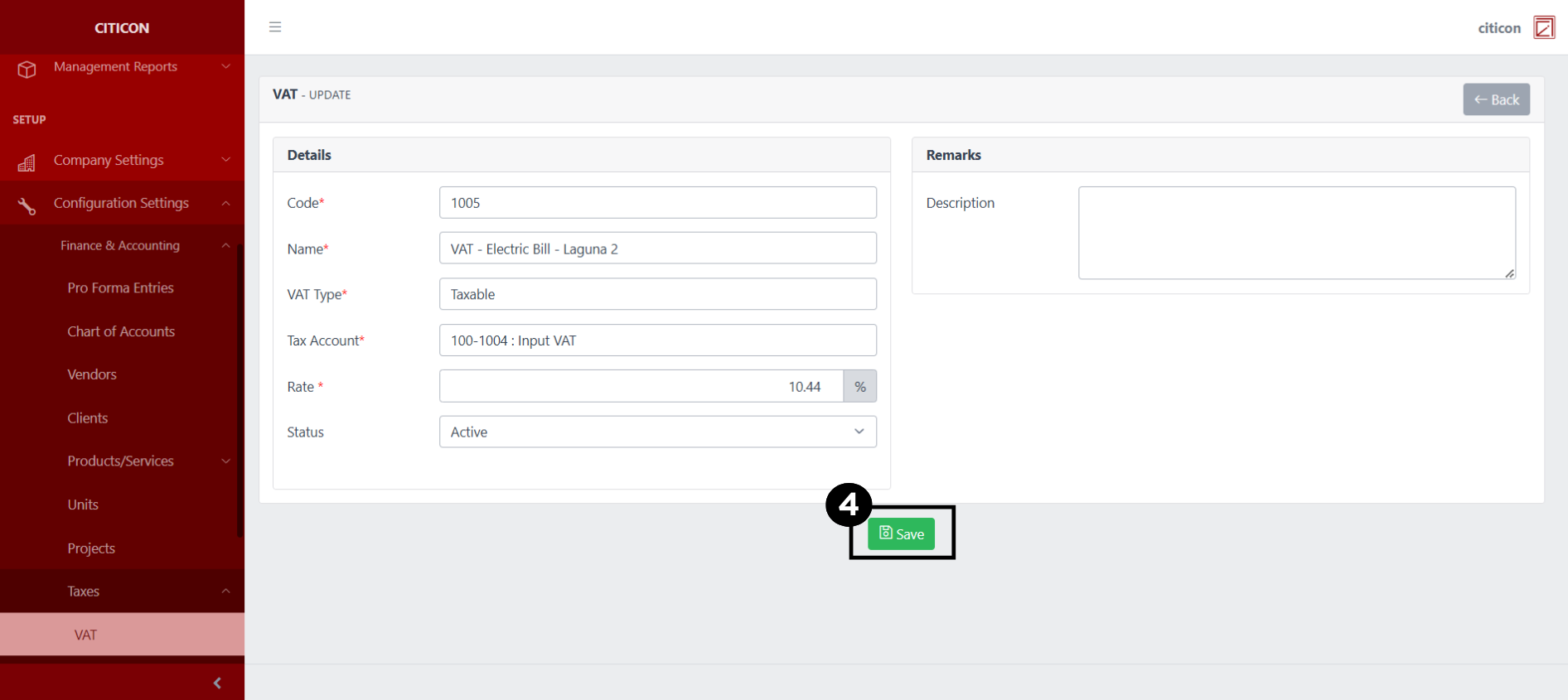This screenshot has height=700, width=1568.
Task: Click into the Name input field
Action: (657, 249)
